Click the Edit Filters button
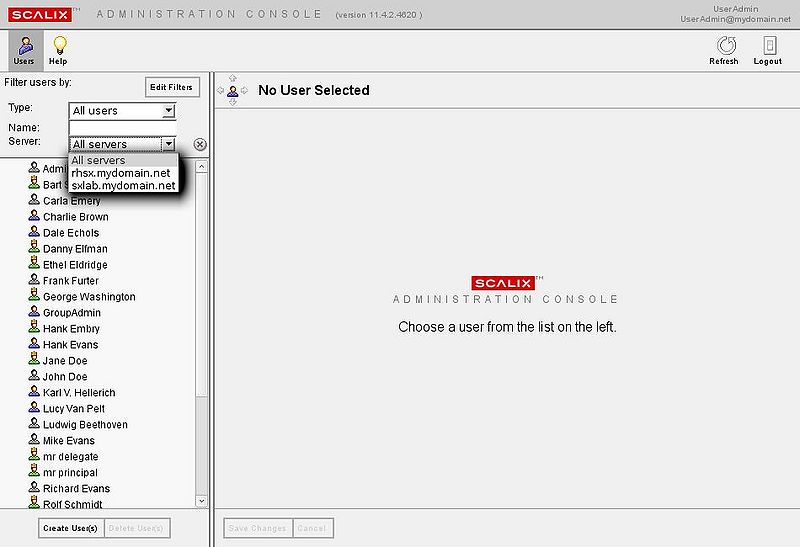 click(x=171, y=87)
